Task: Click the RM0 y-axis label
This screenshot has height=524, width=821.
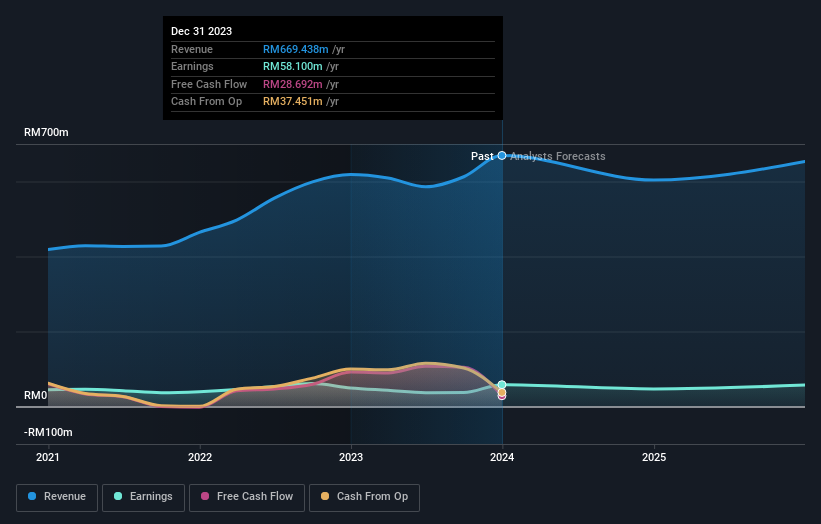Action: [36, 395]
